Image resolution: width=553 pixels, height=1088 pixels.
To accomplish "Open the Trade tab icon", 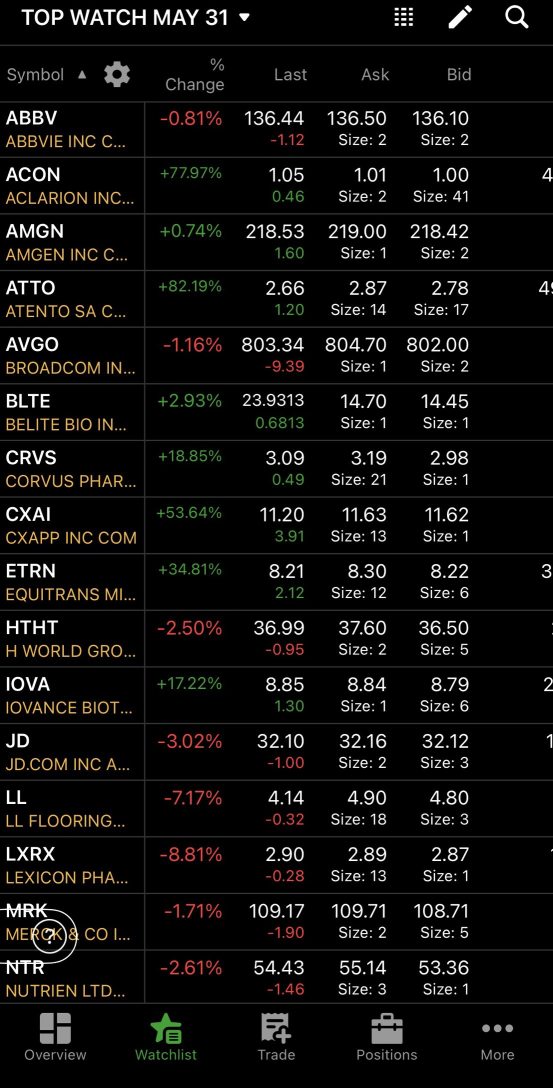I will coord(276,1037).
